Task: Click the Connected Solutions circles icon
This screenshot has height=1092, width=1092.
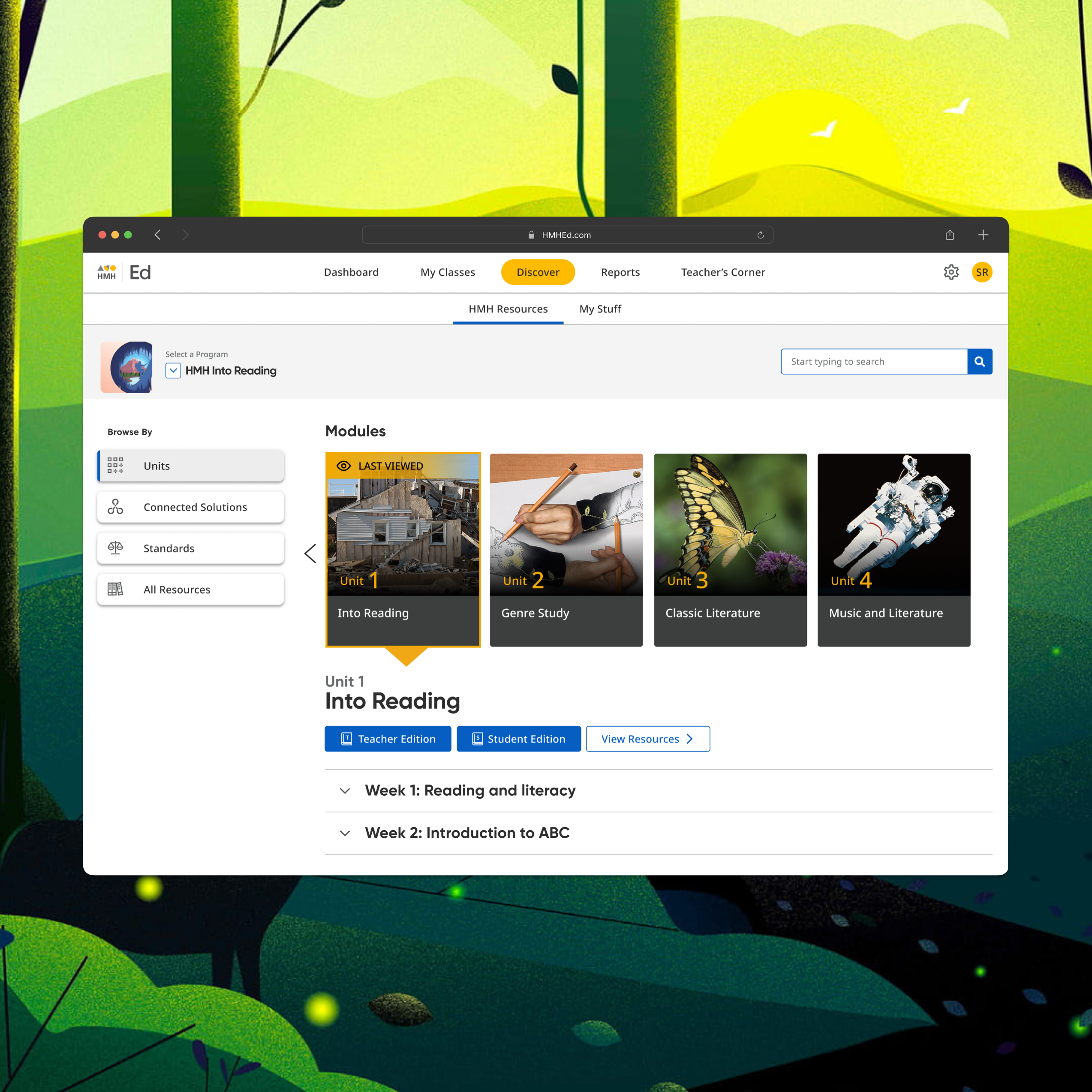Action: (115, 507)
